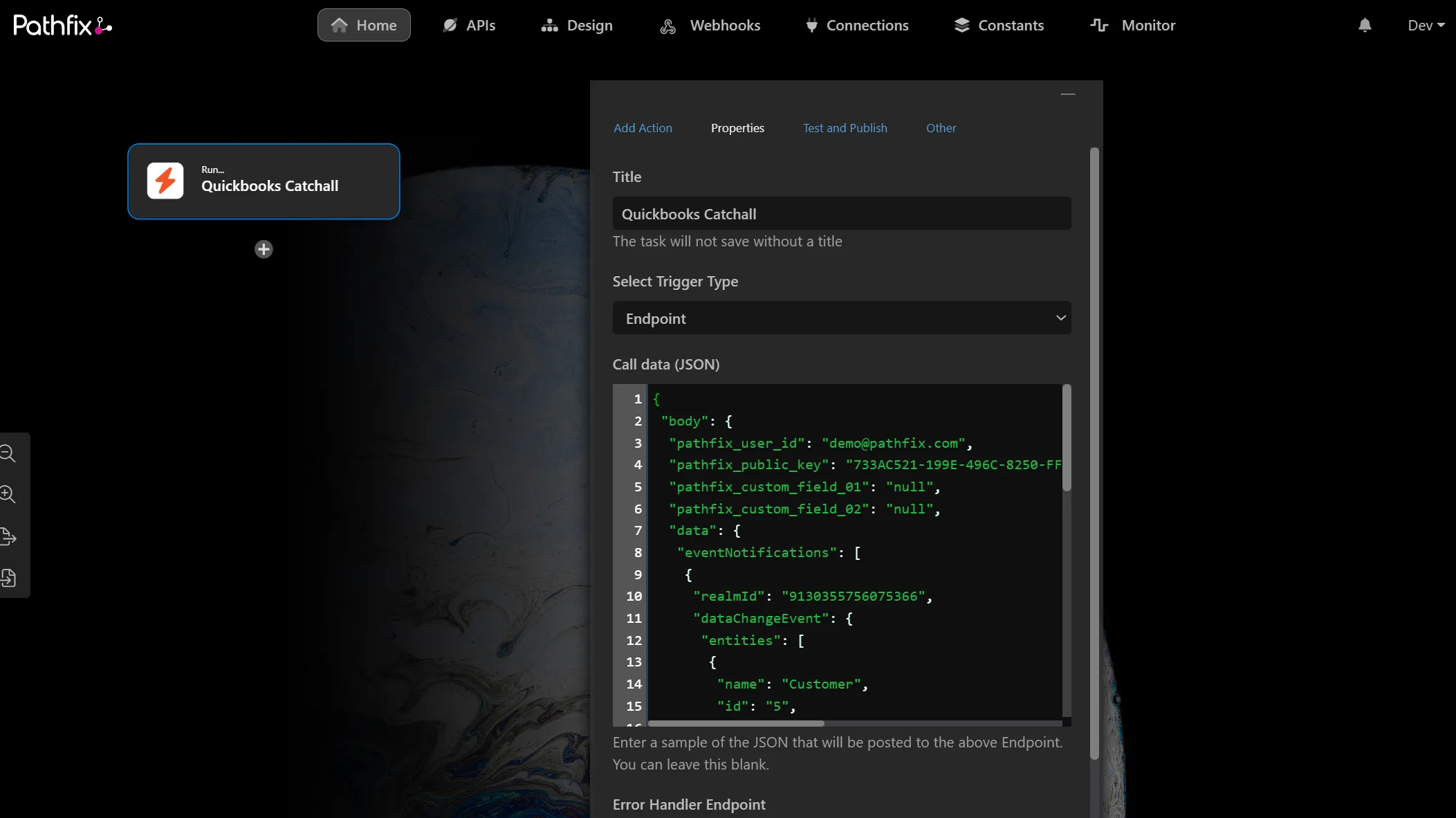Click the export file icon

click(x=8, y=536)
